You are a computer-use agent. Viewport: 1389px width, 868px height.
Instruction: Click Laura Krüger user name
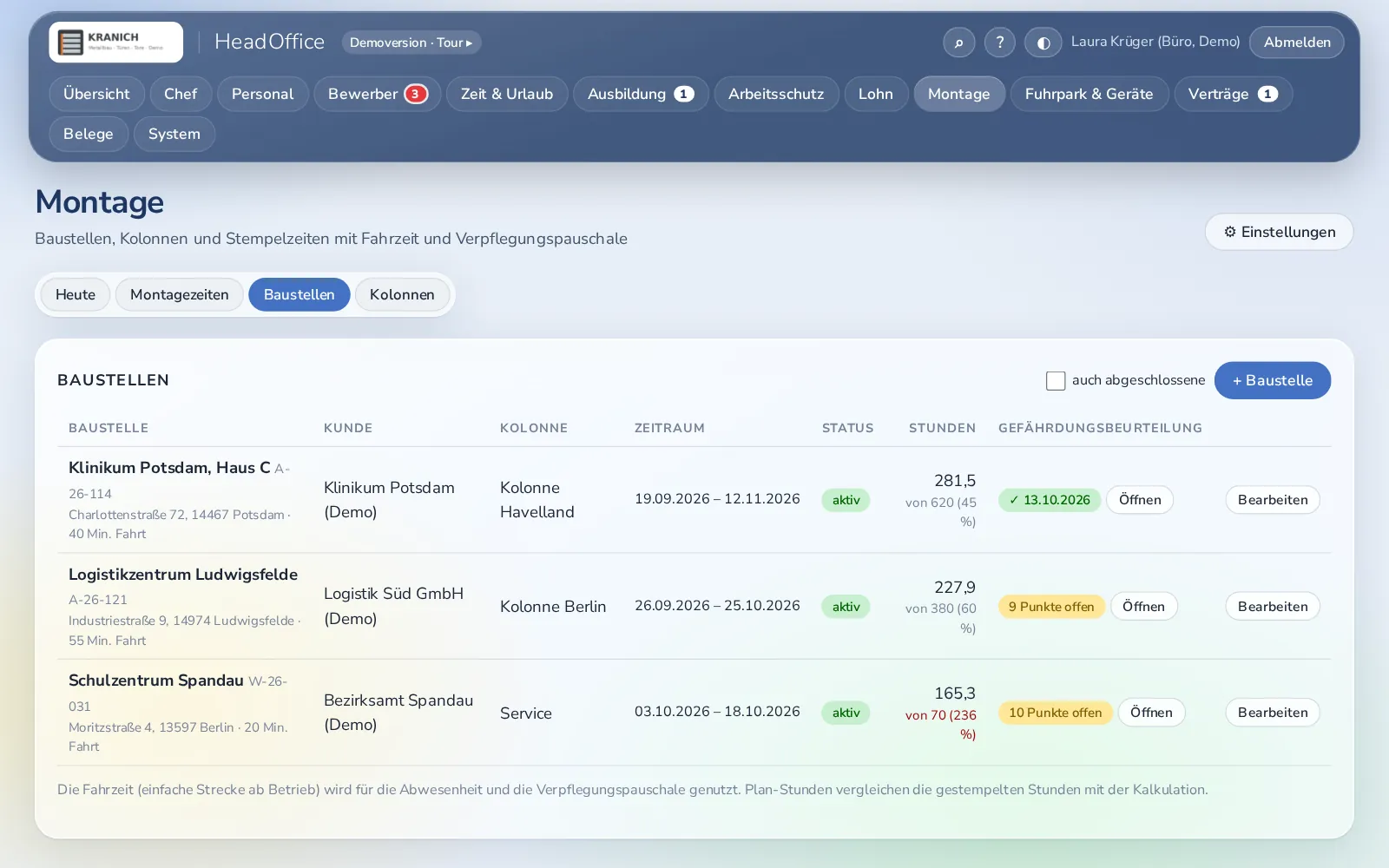point(1155,42)
